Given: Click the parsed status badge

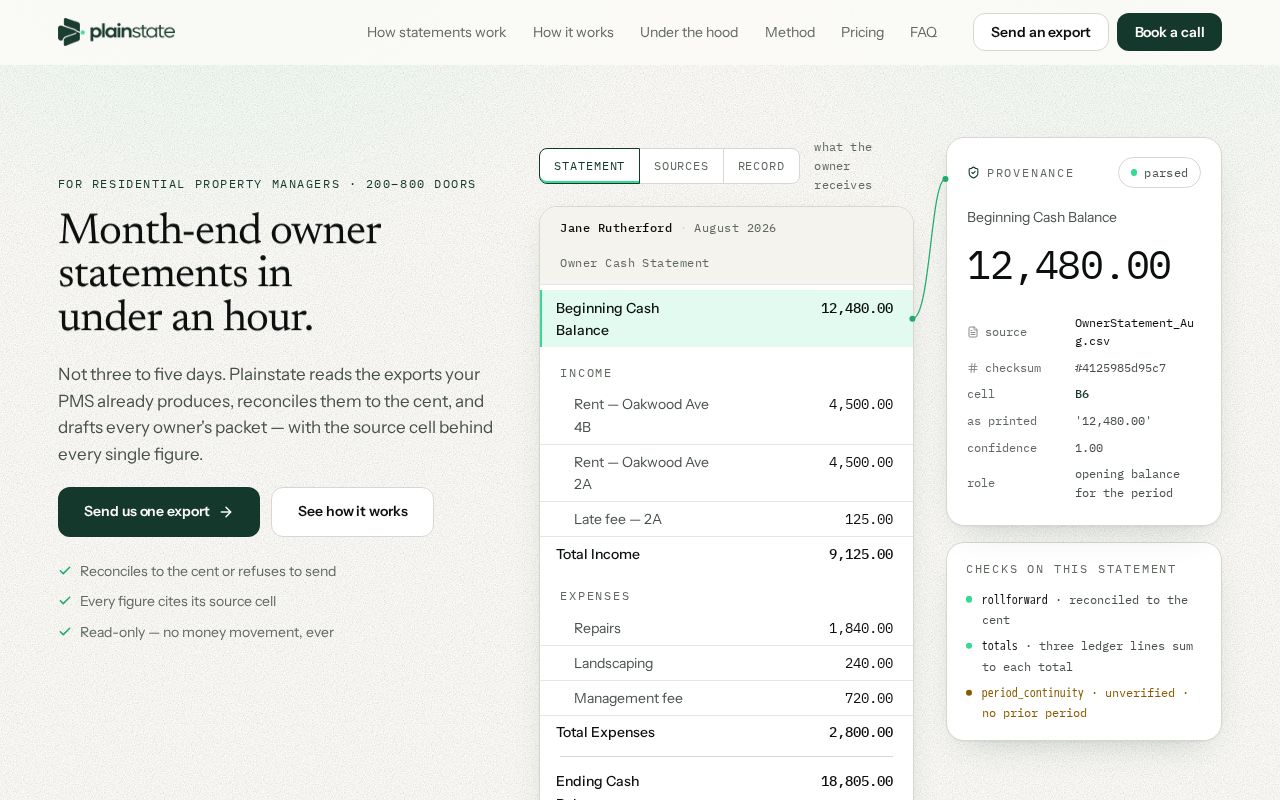Looking at the screenshot, I should [x=1159, y=173].
